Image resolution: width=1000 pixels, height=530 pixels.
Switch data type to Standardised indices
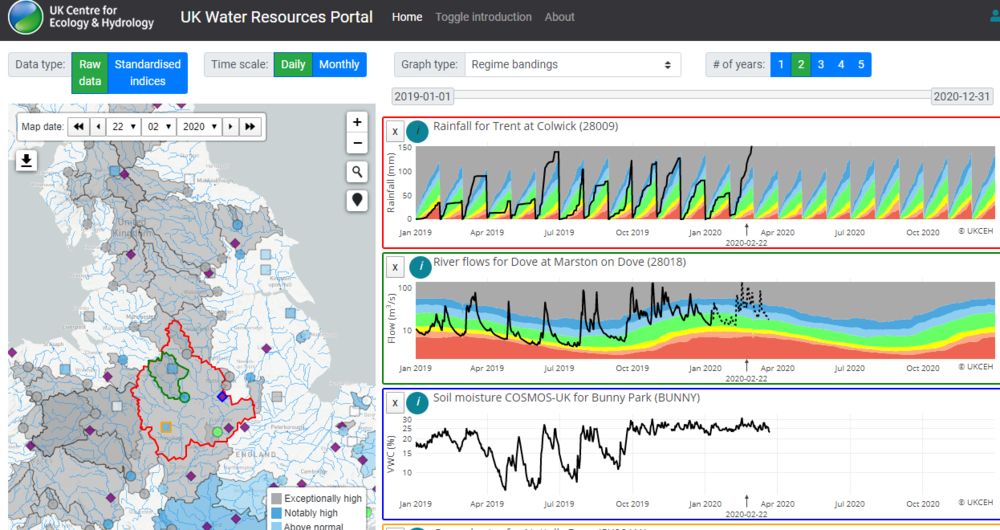pyautogui.click(x=147, y=73)
